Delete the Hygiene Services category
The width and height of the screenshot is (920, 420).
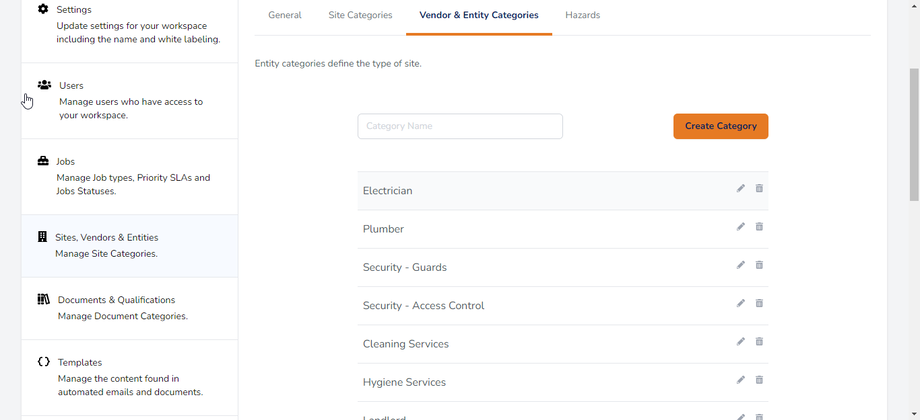[759, 380]
